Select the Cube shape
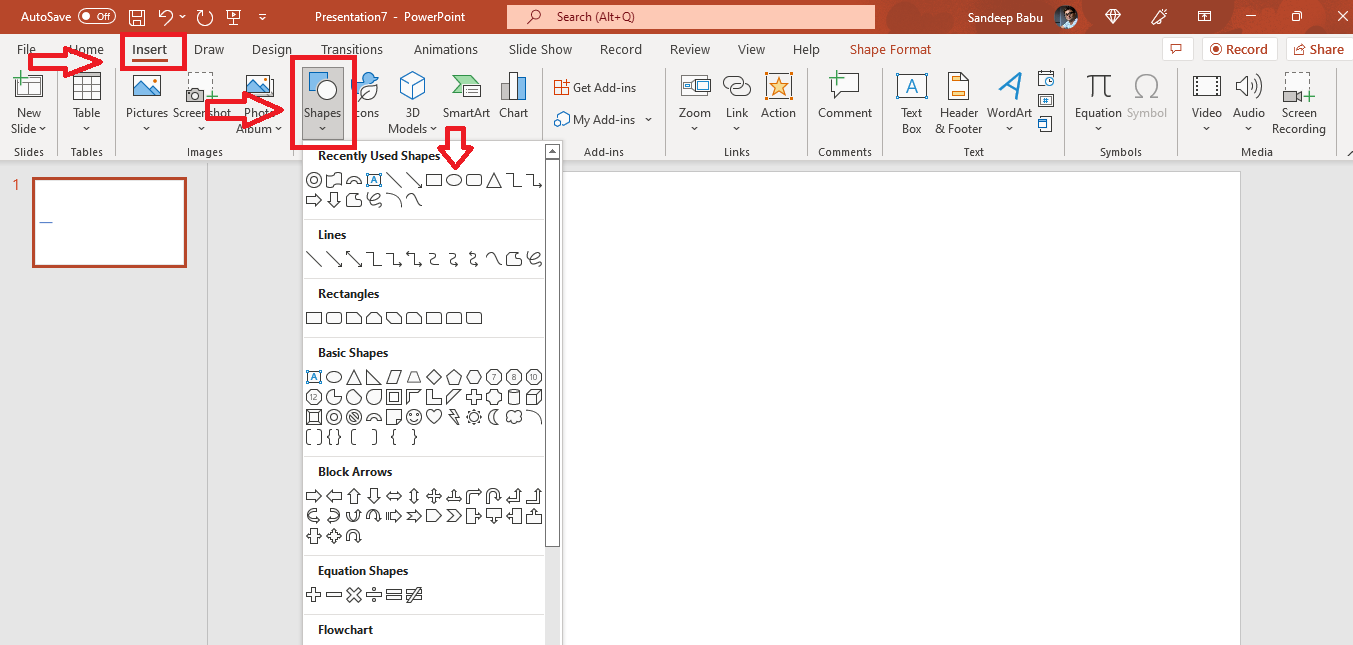 [x=534, y=397]
